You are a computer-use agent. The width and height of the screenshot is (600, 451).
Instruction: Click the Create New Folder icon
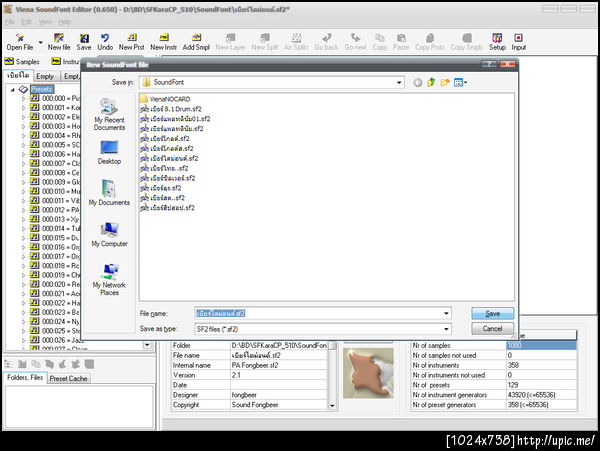click(x=445, y=82)
